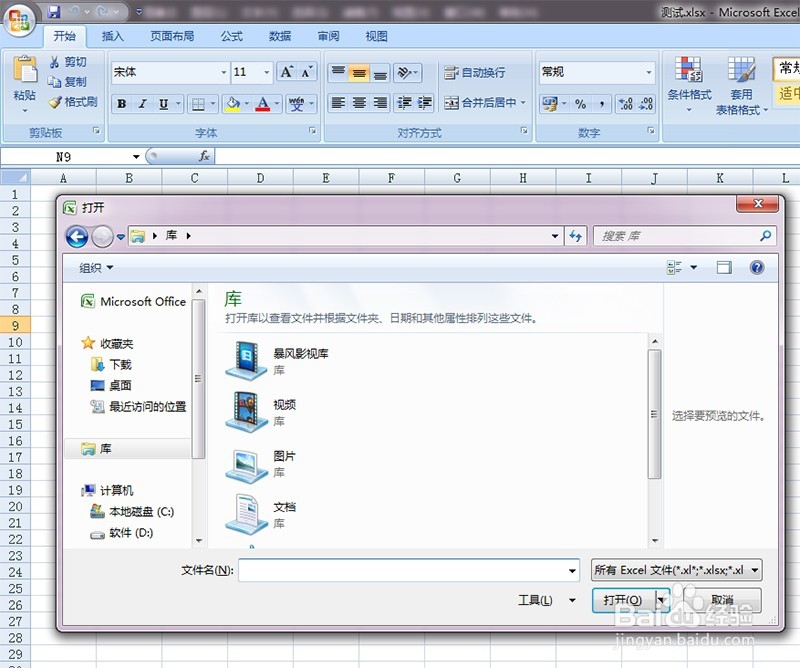This screenshot has width=800, height=668.
Task: Copy selection using the Copy icon
Action: (54, 82)
